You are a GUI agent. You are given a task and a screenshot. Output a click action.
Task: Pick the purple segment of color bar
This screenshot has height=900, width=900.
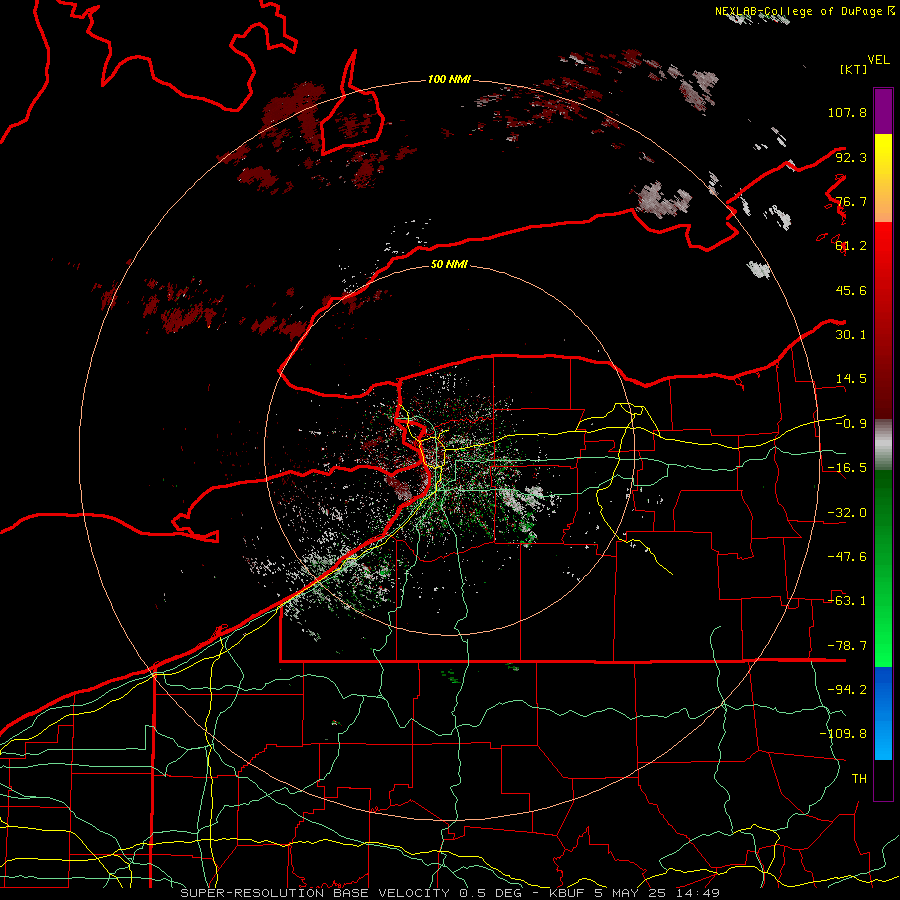click(x=883, y=111)
